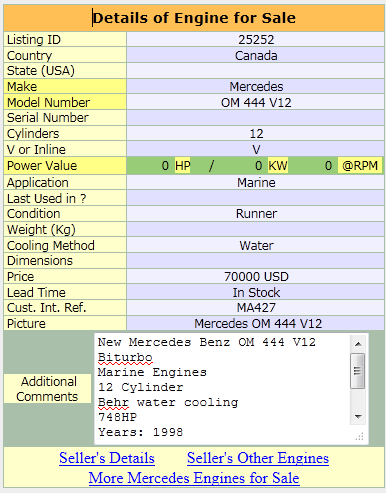Image resolution: width=386 pixels, height=493 pixels.
Task: Click the comments scrollbar thumb
Action: [x=358, y=371]
